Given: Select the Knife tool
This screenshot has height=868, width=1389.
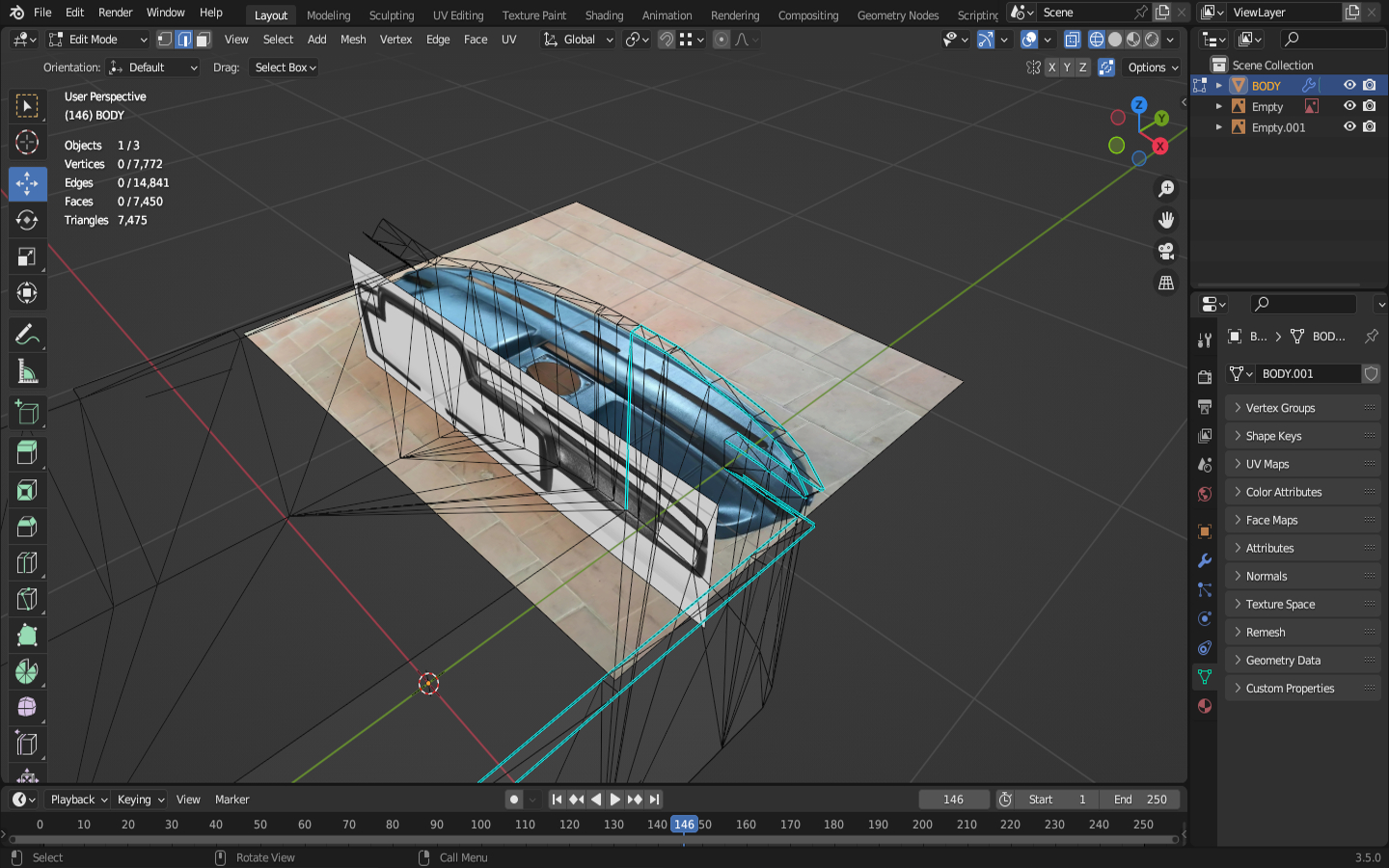Looking at the screenshot, I should pos(27,600).
